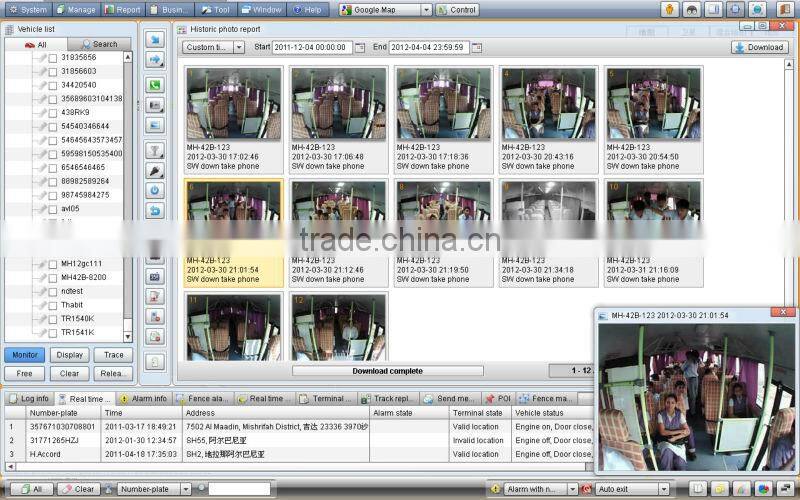Viewport: 800px width, 500px height.
Task: Click the panel layout icon at top right
Action: coord(714,9)
